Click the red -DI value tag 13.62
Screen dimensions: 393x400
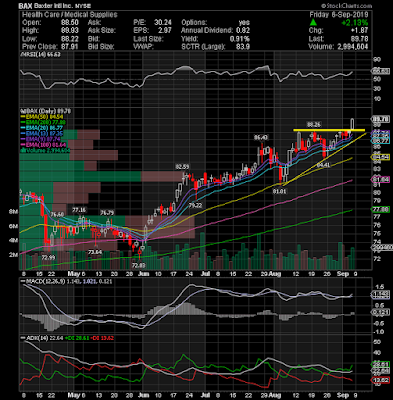click(x=380, y=381)
